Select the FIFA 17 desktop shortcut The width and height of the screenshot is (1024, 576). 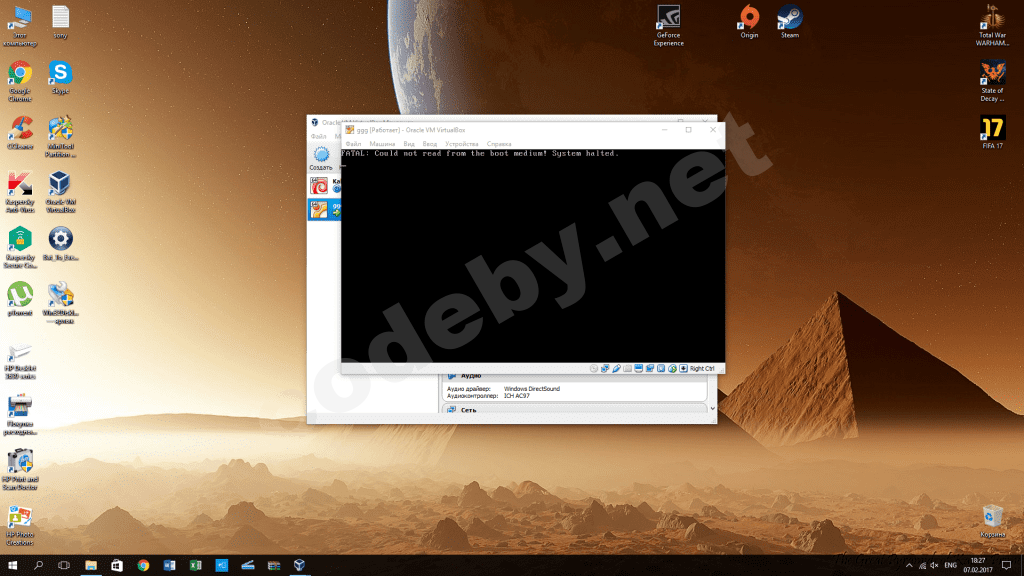992,131
